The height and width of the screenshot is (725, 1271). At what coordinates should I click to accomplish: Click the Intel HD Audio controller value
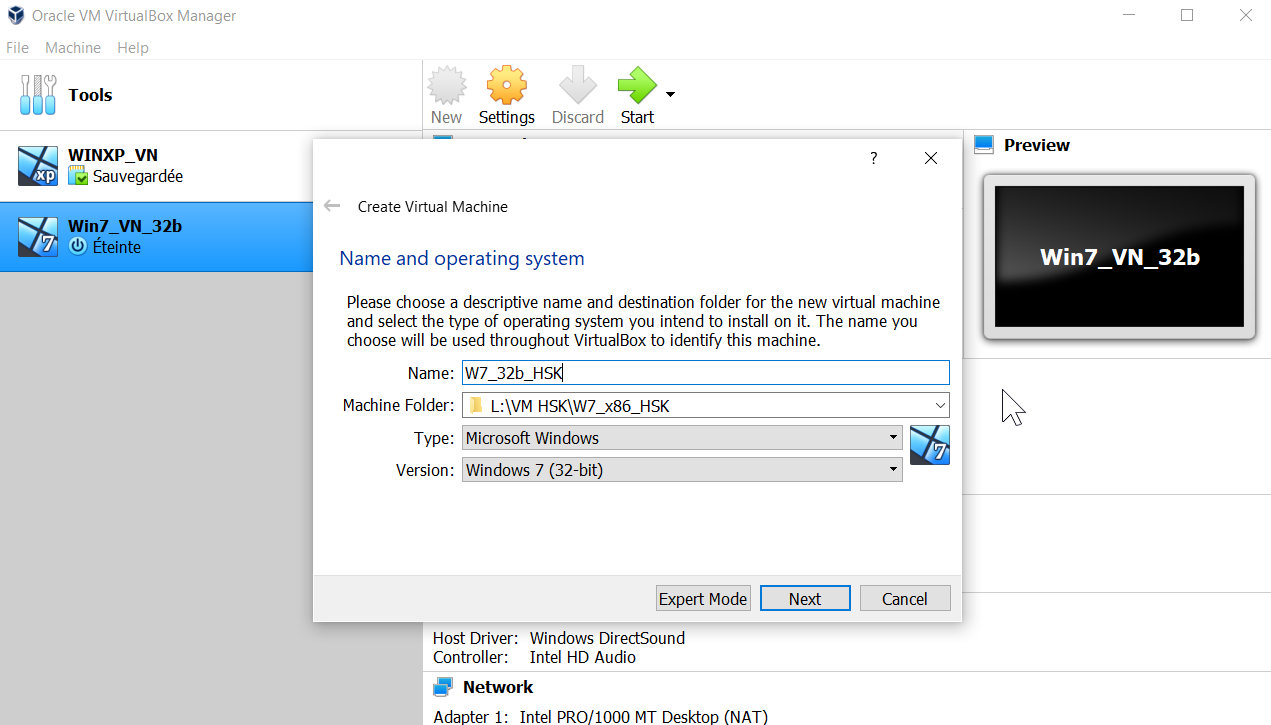pos(583,657)
